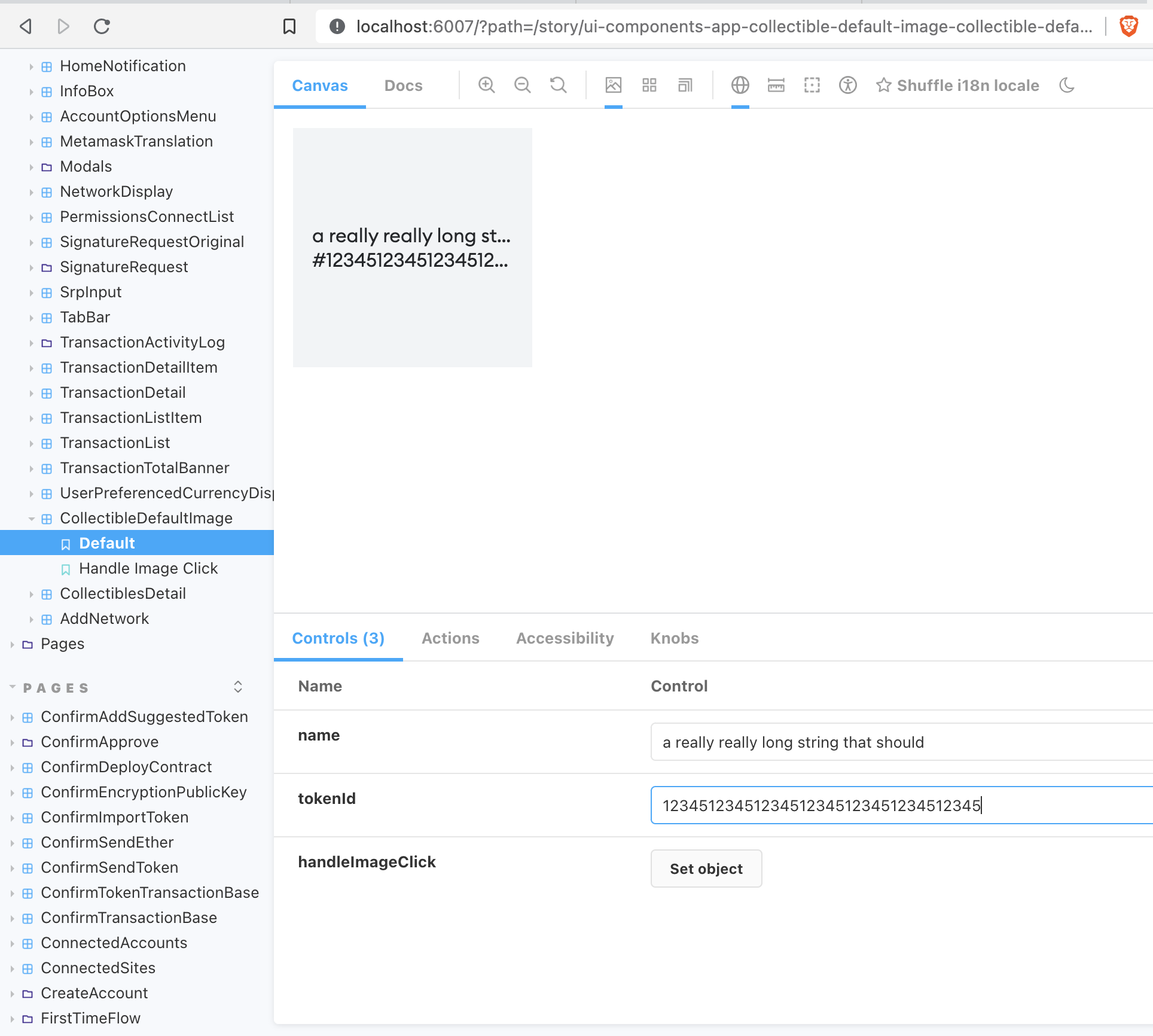Image resolution: width=1153 pixels, height=1036 pixels.
Task: Collapse the PAGES section header
Action: 55,688
